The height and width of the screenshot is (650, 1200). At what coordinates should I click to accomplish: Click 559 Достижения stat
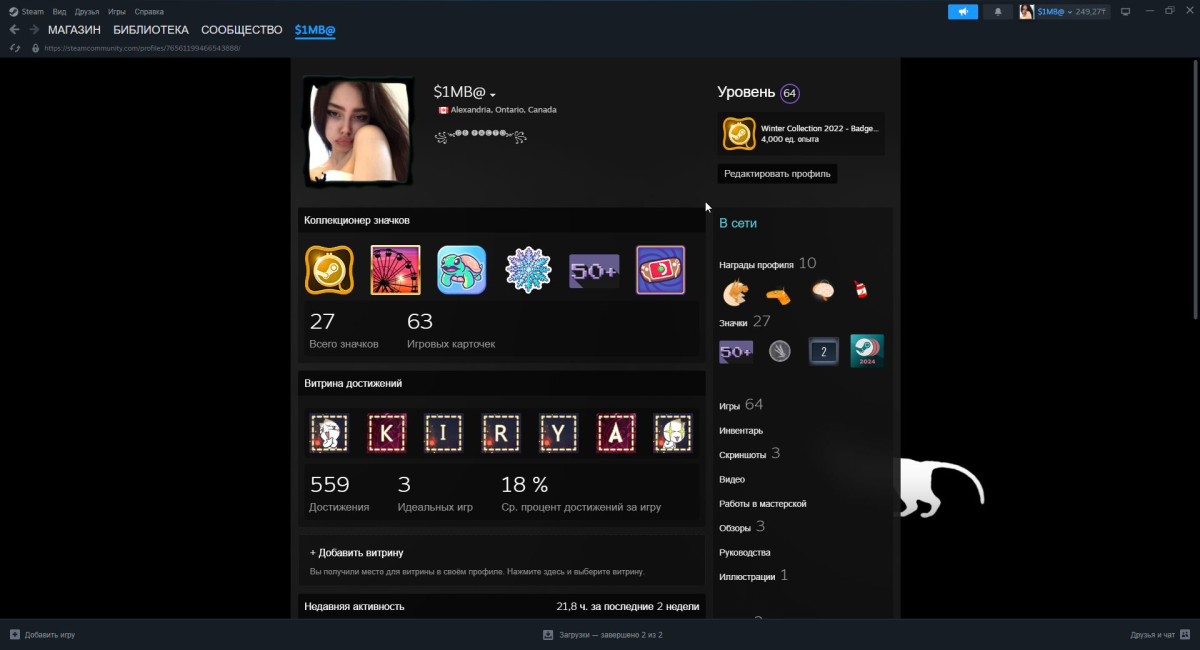(x=339, y=495)
